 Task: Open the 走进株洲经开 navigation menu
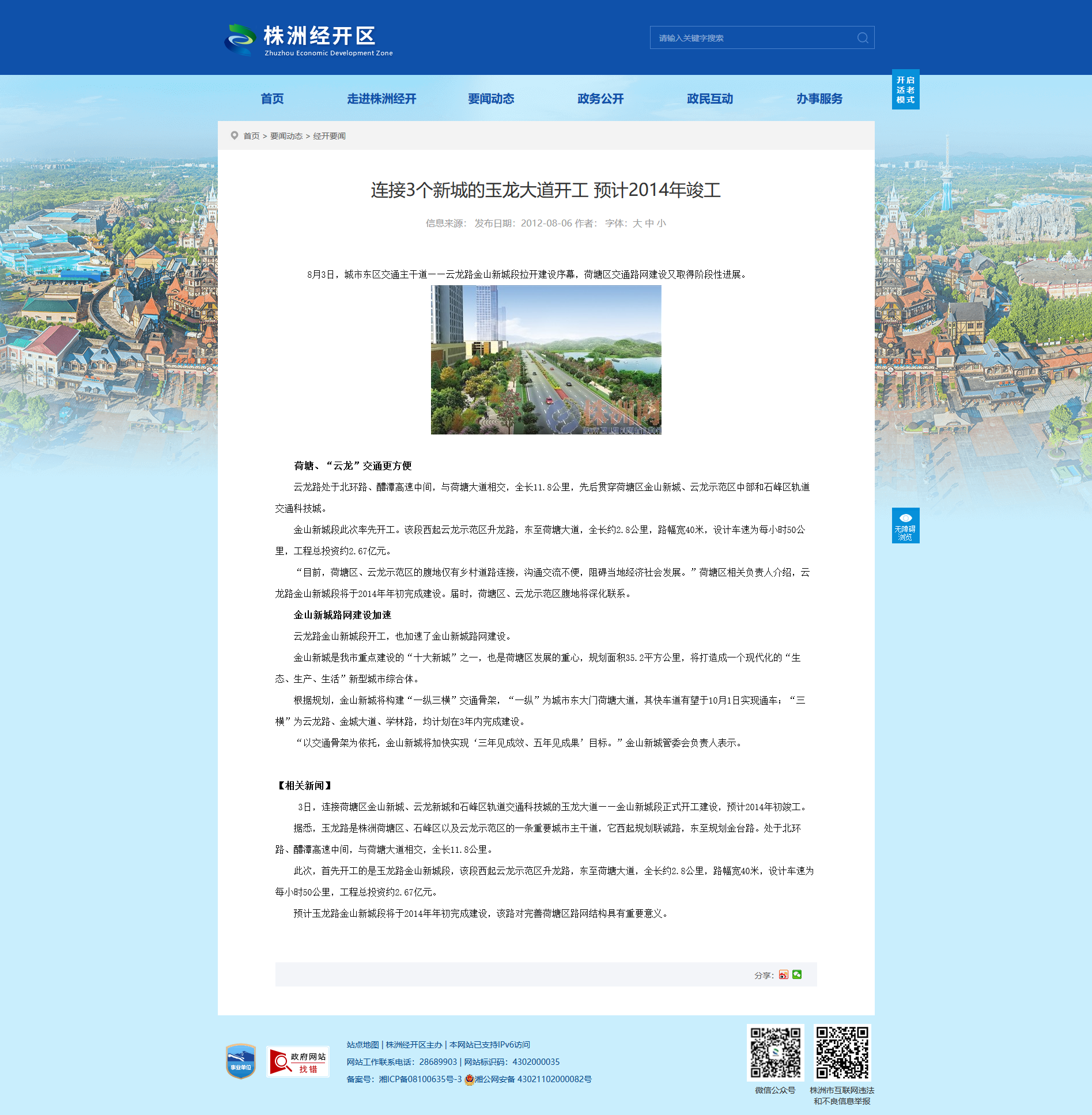pos(381,99)
